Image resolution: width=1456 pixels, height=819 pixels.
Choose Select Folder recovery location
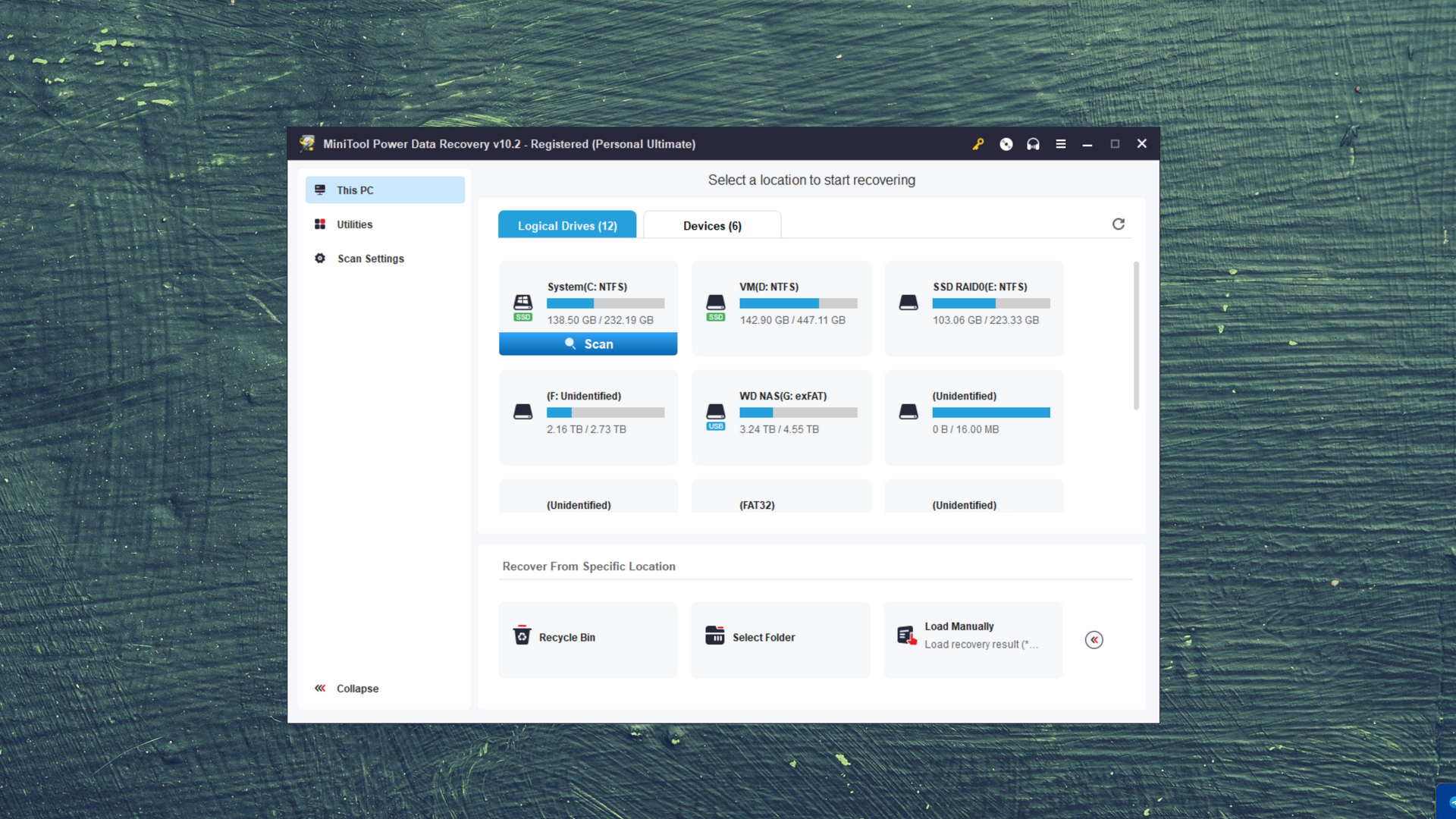pyautogui.click(x=781, y=640)
